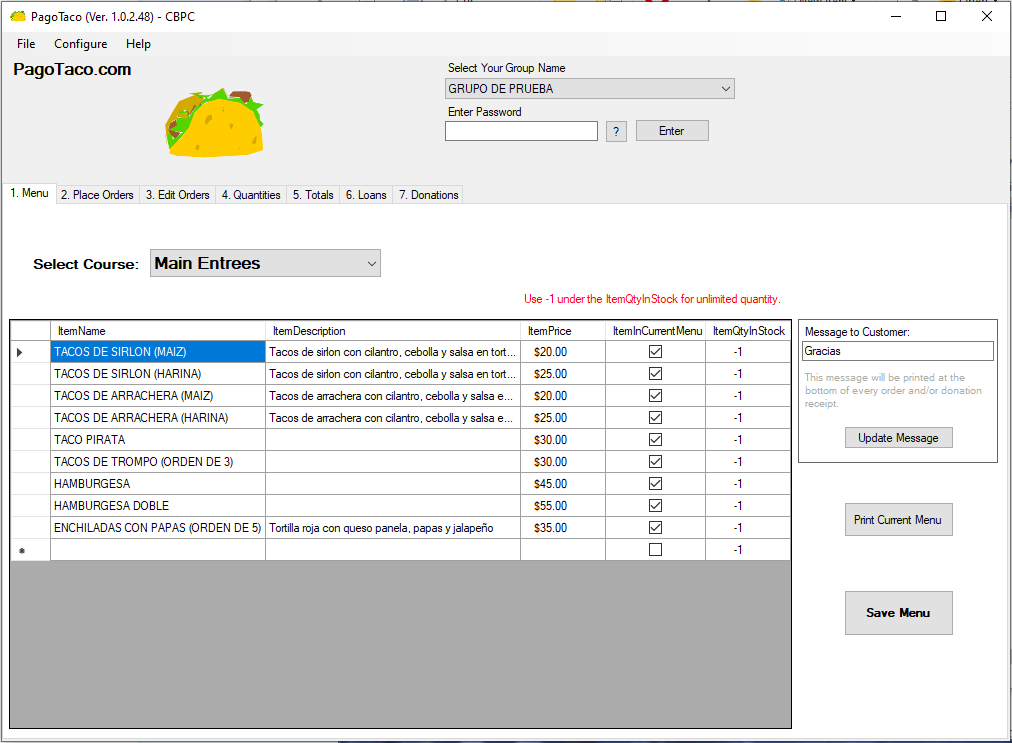Click the Print Current Menu button
The height and width of the screenshot is (743, 1012).
[898, 520]
